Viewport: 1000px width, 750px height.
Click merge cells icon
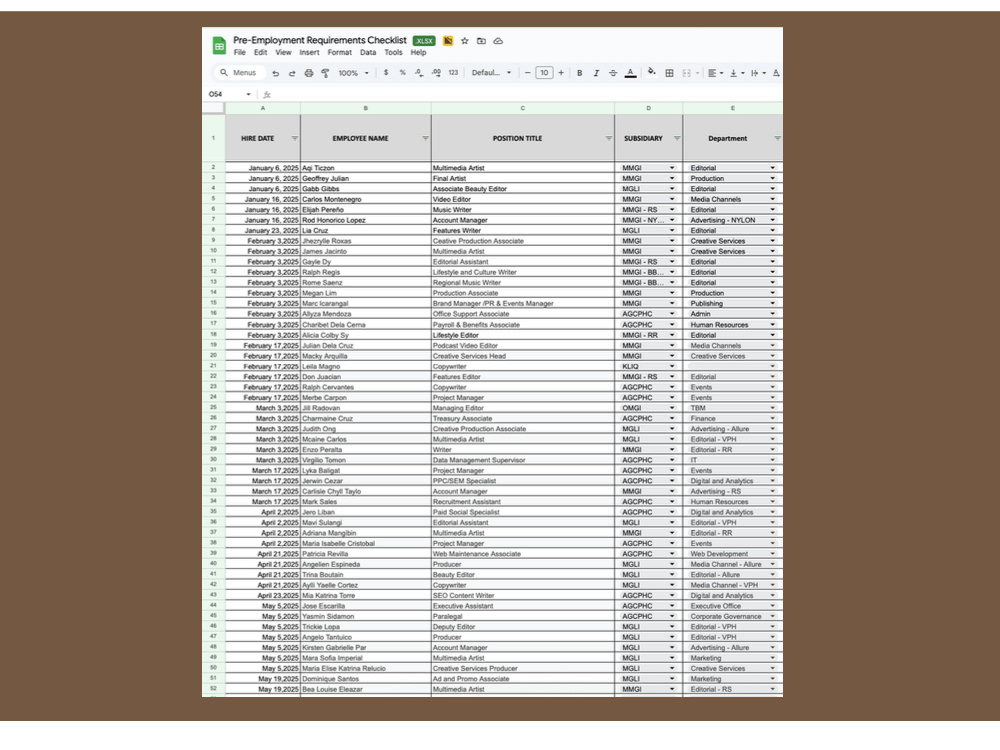point(687,73)
